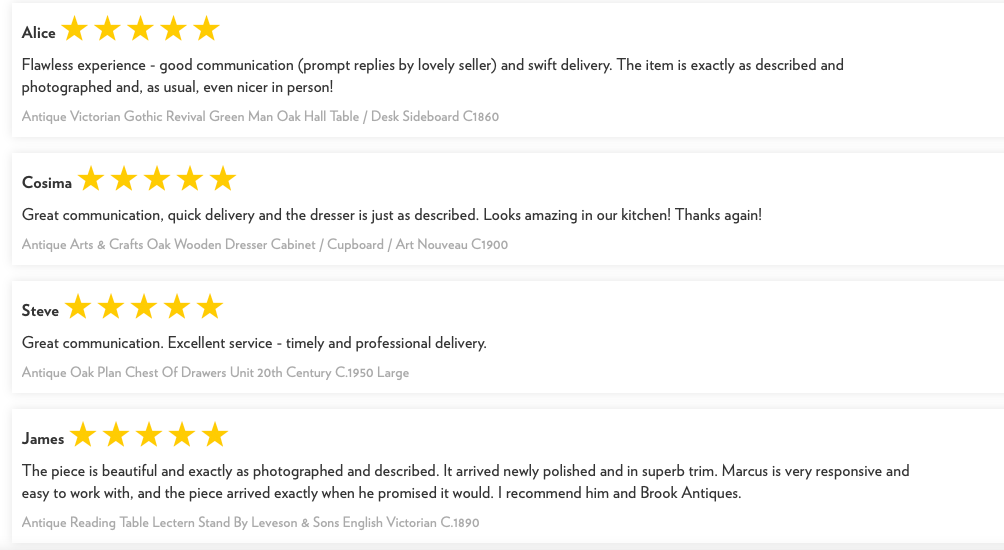Image resolution: width=1004 pixels, height=550 pixels.
Task: Click the first star in Cosima's rating
Action: [x=91, y=179]
